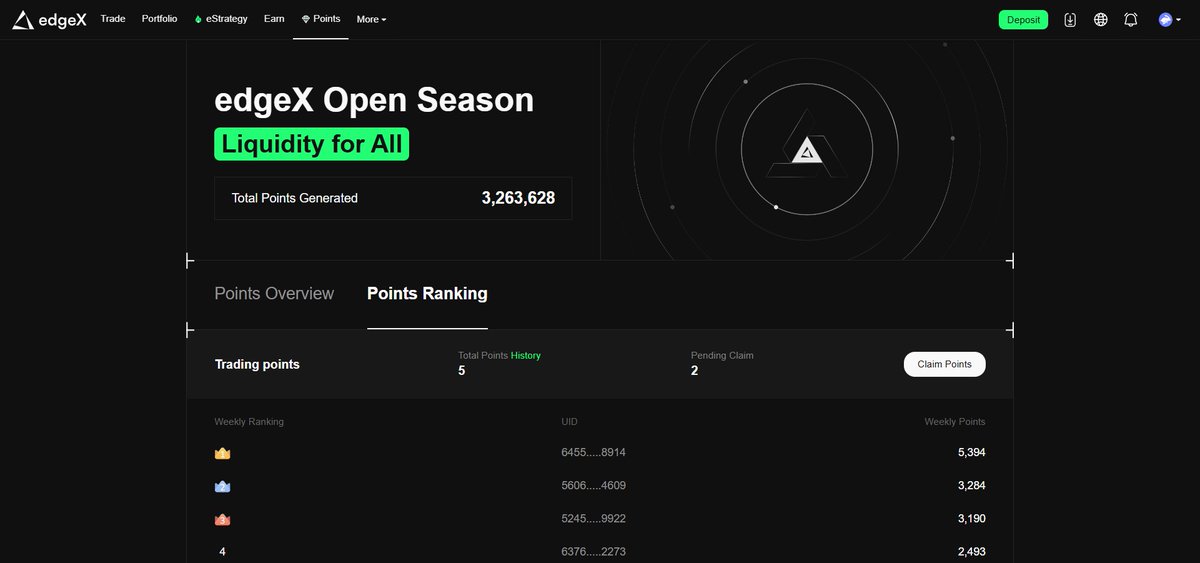Select the Points Ranking tab

pos(427,294)
